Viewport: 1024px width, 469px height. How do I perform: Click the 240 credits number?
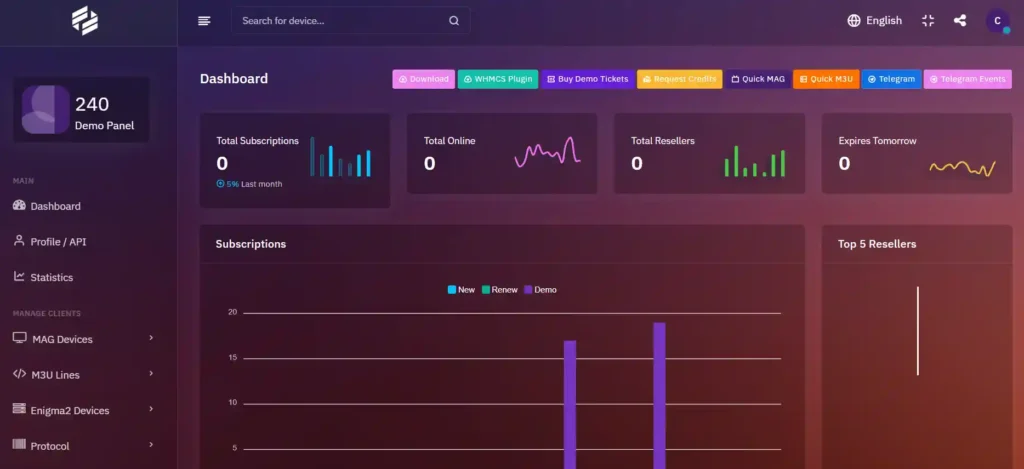point(92,105)
